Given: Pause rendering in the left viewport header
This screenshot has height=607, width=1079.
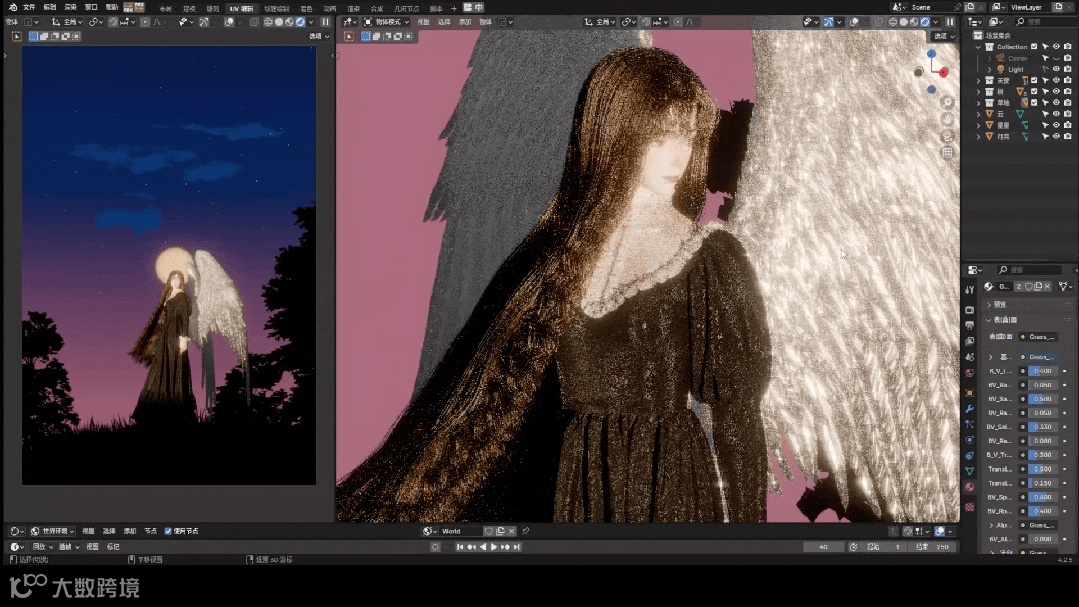Looking at the screenshot, I should [325, 22].
